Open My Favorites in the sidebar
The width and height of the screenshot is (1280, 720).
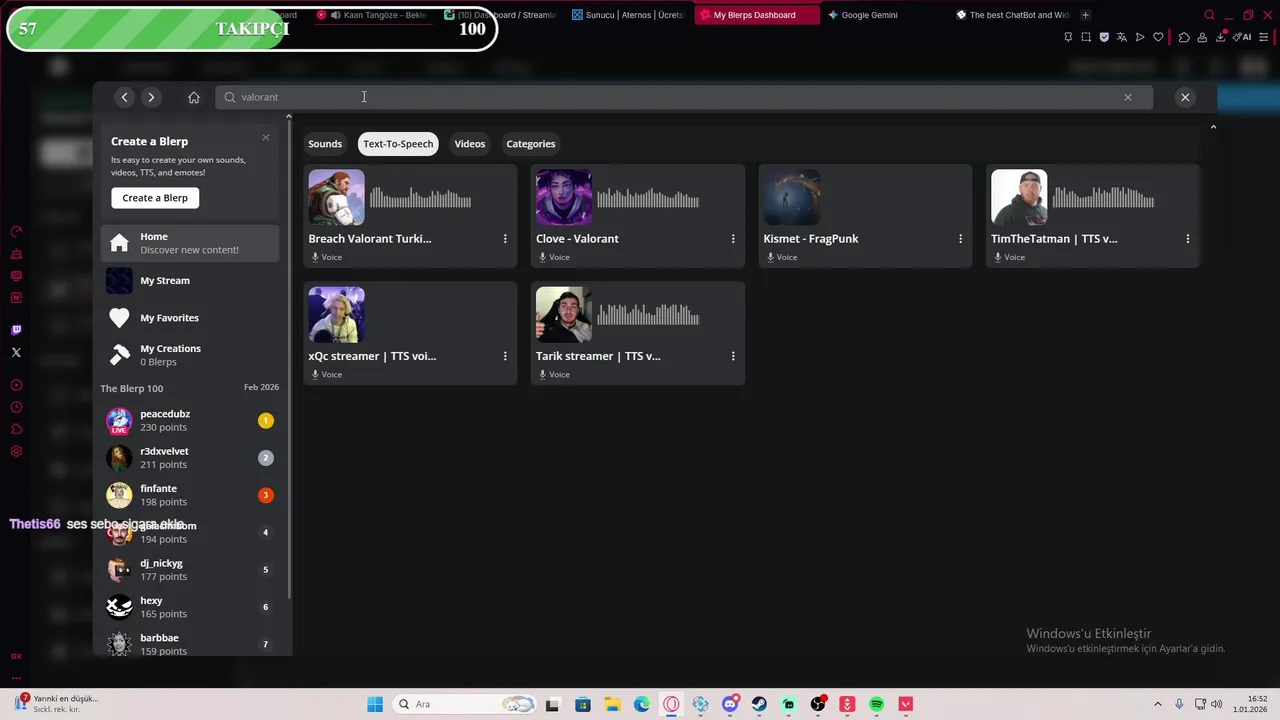(x=190, y=318)
